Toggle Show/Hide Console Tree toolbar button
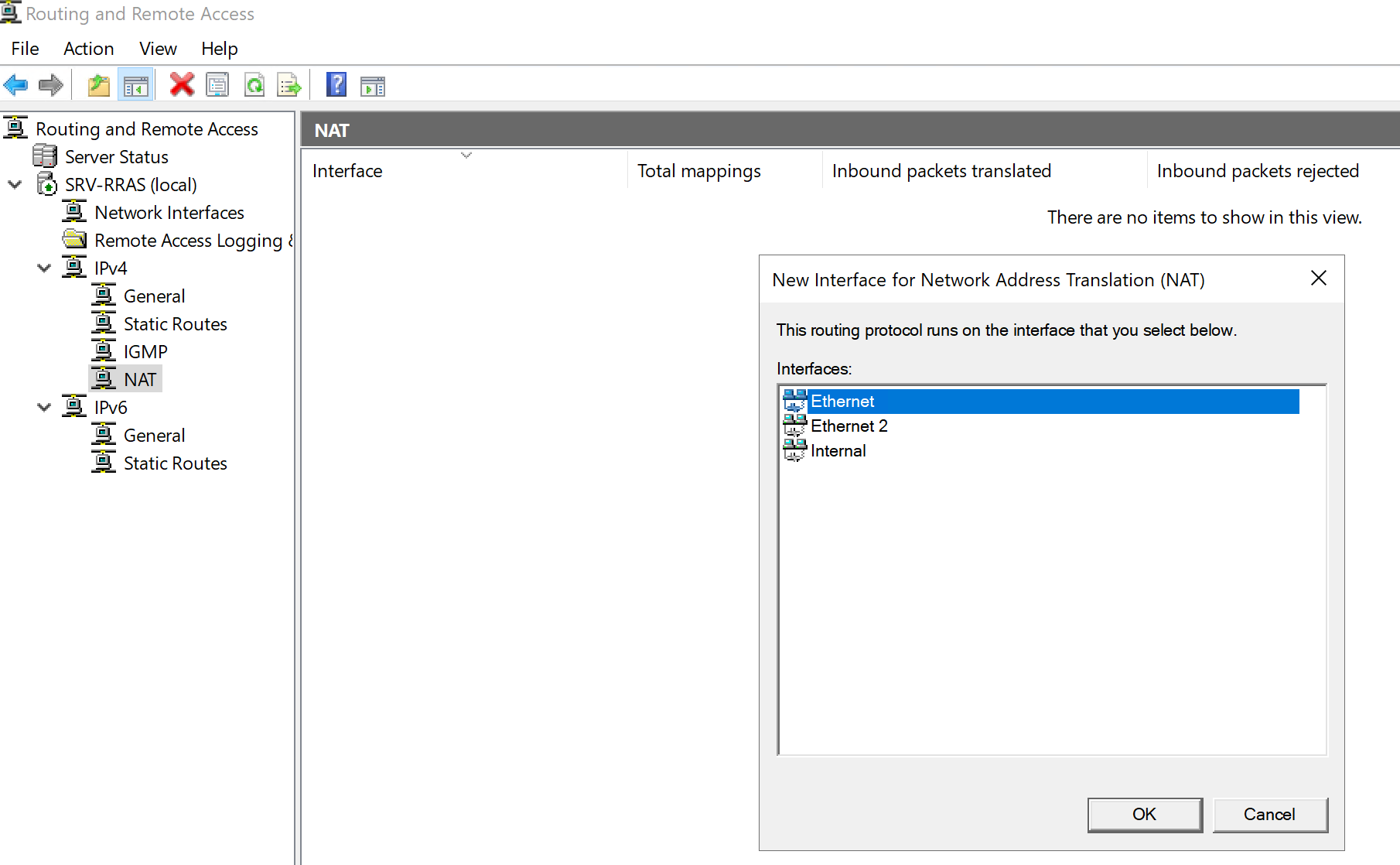The width and height of the screenshot is (1400, 865). (x=136, y=85)
